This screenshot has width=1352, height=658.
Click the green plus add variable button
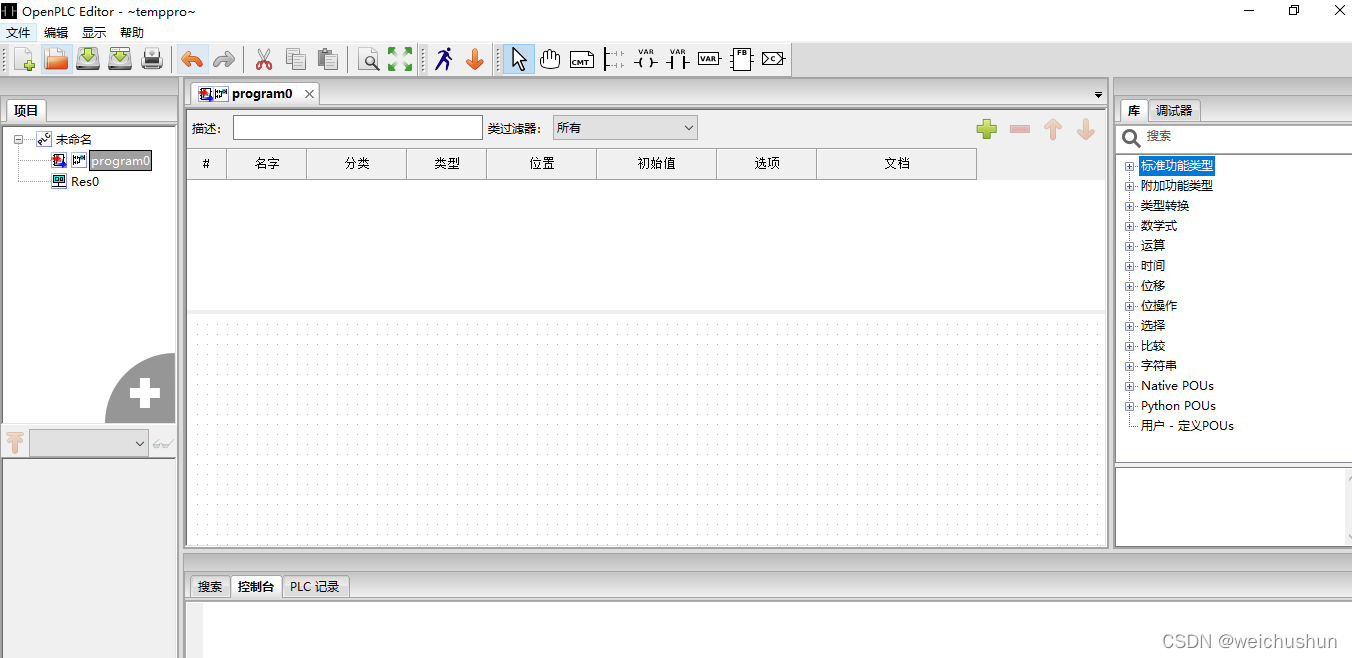[986, 129]
